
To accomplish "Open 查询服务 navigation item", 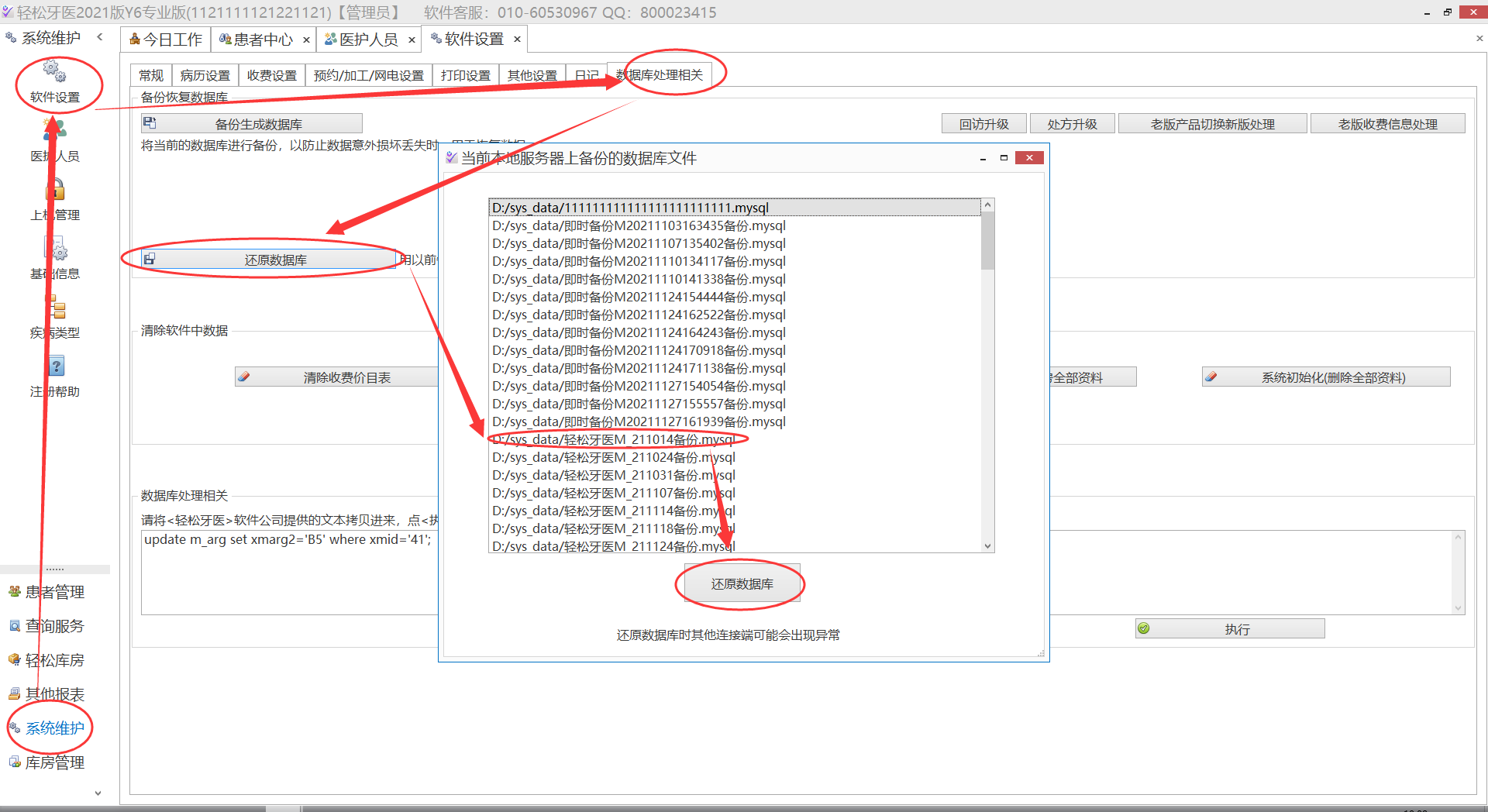I will pyautogui.click(x=54, y=626).
